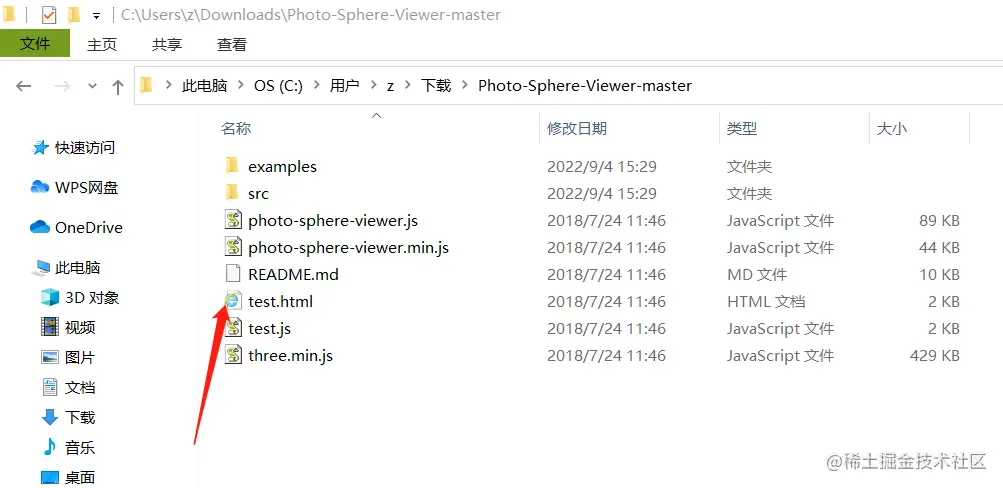
Task: Click the WPS cloud drive icon
Action: [40, 187]
